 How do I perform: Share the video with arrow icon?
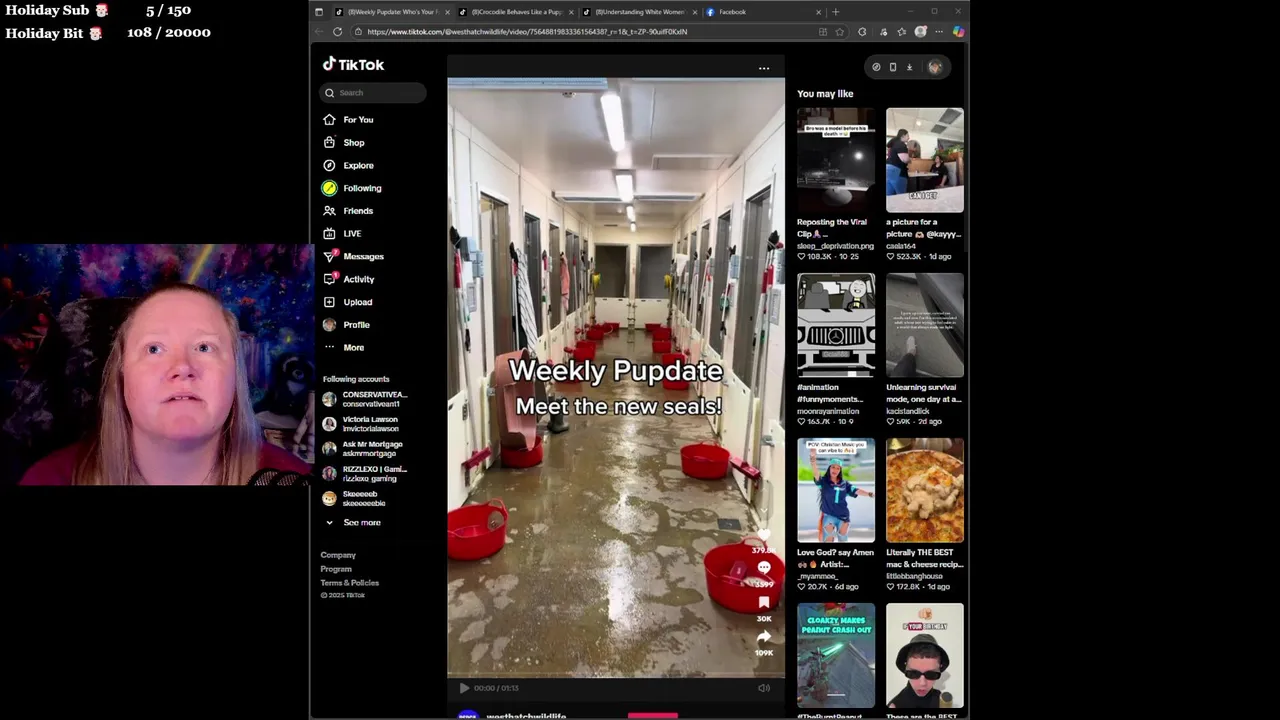(764, 637)
